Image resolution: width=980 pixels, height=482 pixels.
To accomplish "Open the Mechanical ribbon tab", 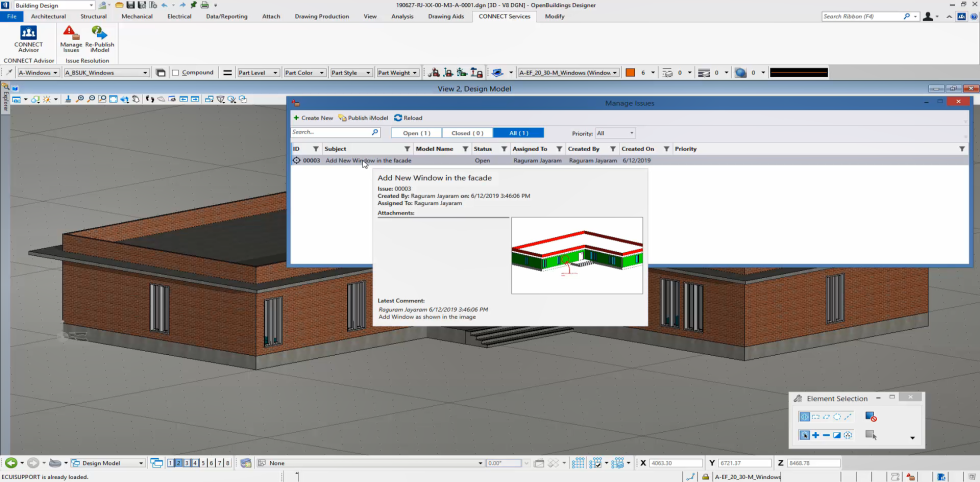I will pos(137,16).
